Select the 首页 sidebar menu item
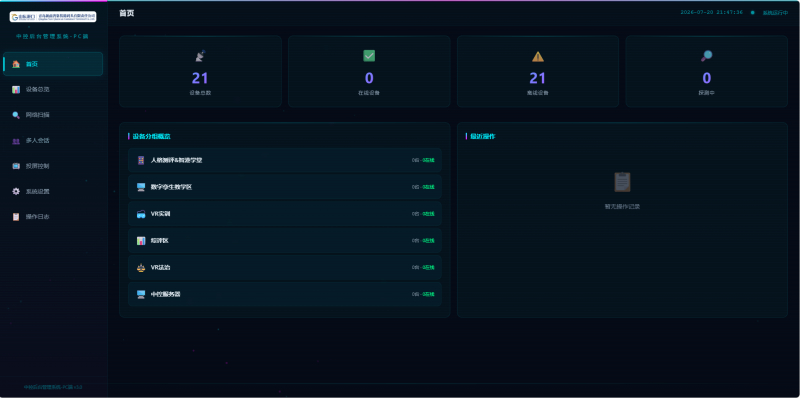Viewport: 800px width, 398px height. click(x=53, y=64)
